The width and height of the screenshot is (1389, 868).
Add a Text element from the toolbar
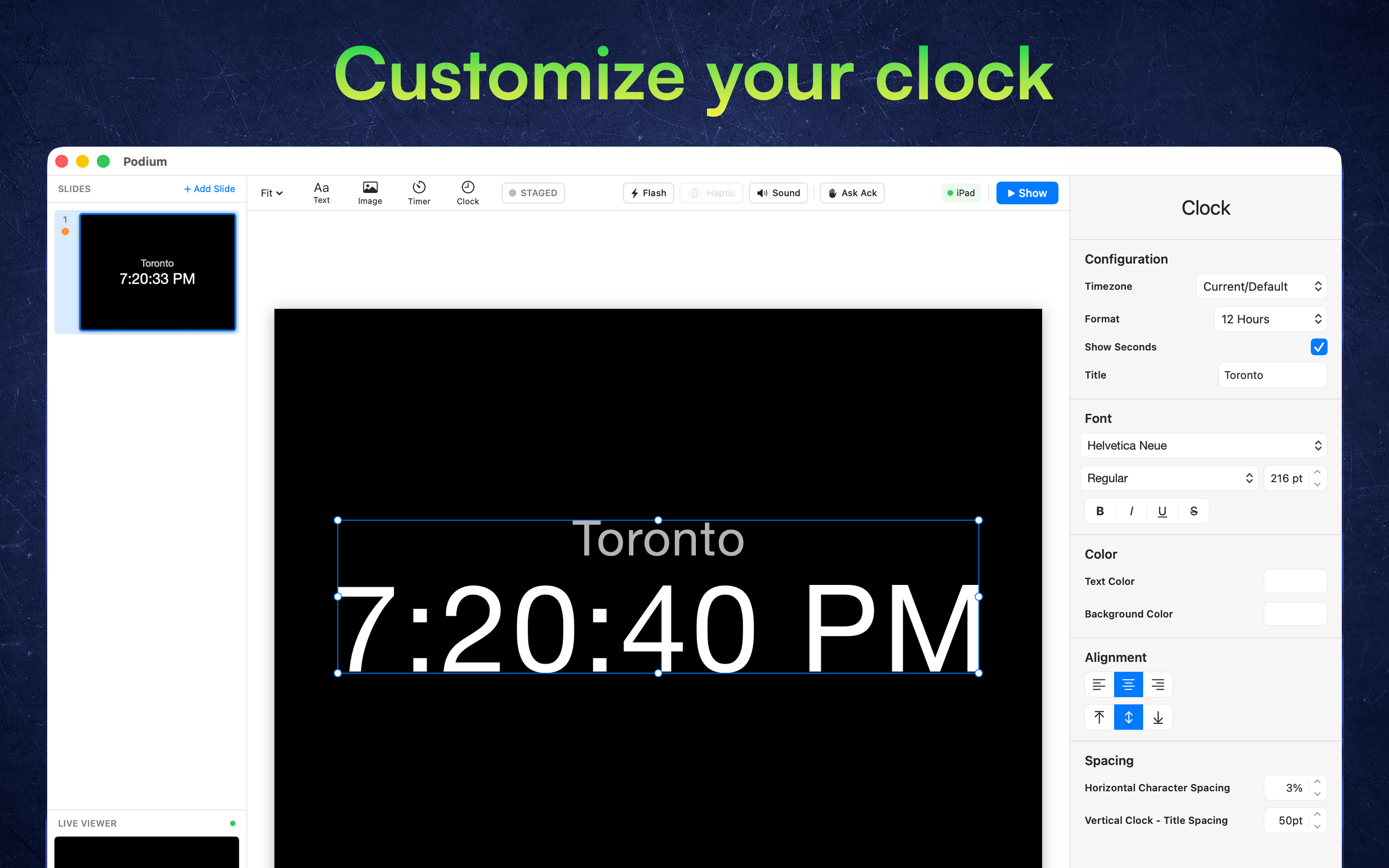[321, 193]
